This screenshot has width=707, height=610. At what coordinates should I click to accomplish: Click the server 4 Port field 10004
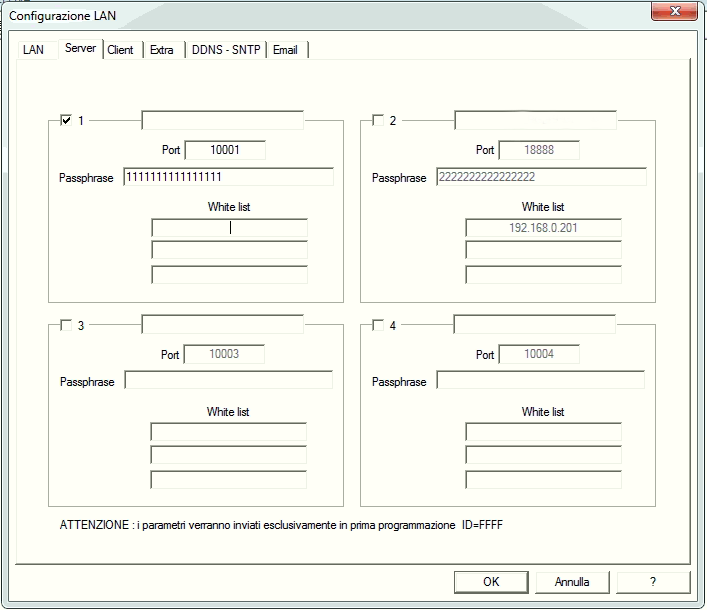538,354
